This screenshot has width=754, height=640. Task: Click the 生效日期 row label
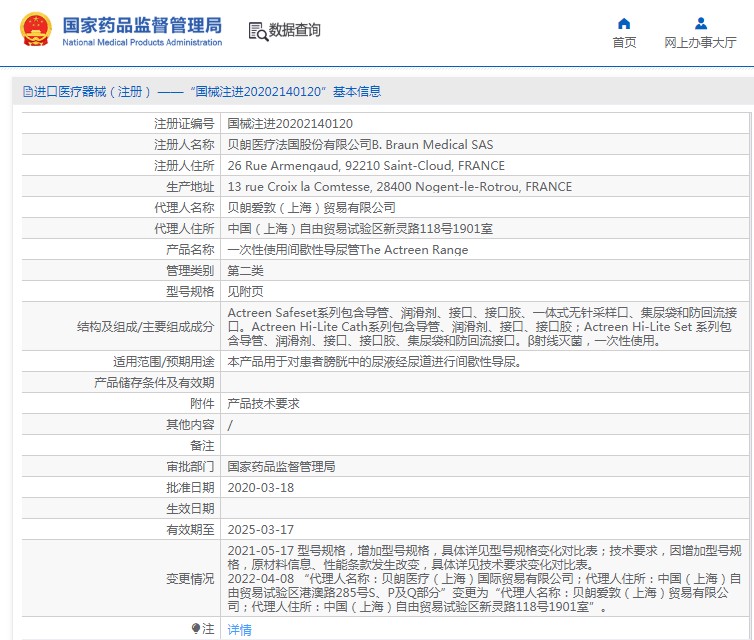click(190, 509)
